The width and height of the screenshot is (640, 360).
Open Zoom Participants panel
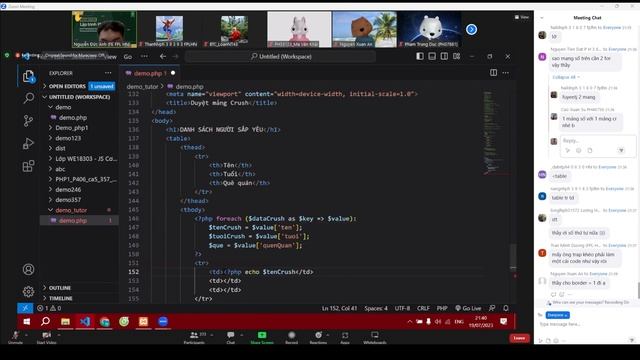(x=194, y=337)
